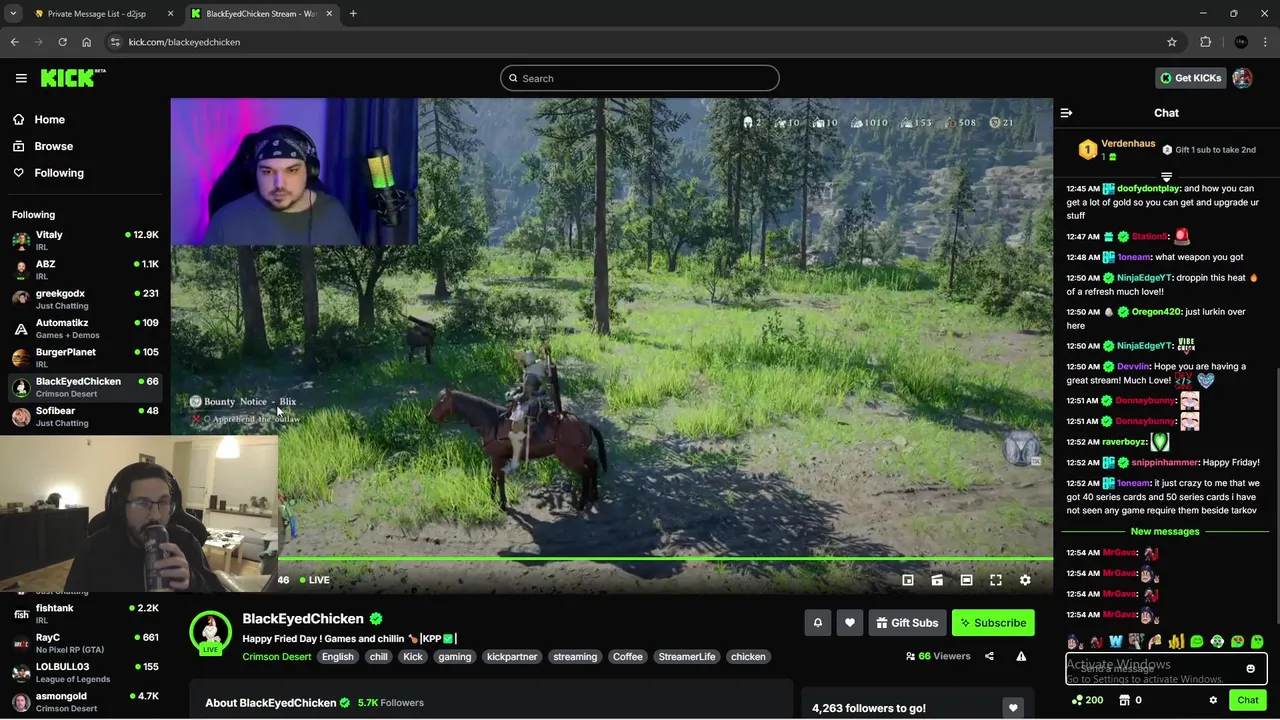This screenshot has width=1280, height=720.
Task: Click doofydontplay username in chat
Action: click(1149, 188)
